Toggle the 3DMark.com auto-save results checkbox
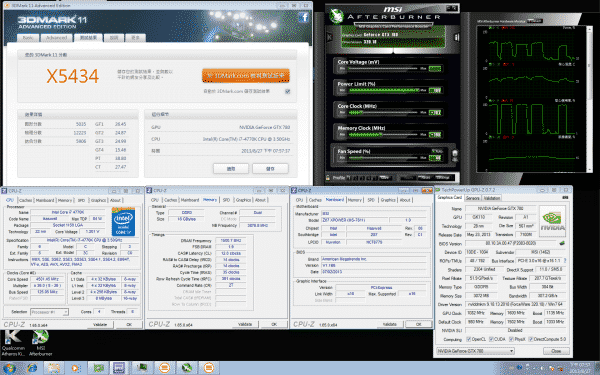Image resolution: width=600 pixels, height=375 pixels. tap(288, 91)
